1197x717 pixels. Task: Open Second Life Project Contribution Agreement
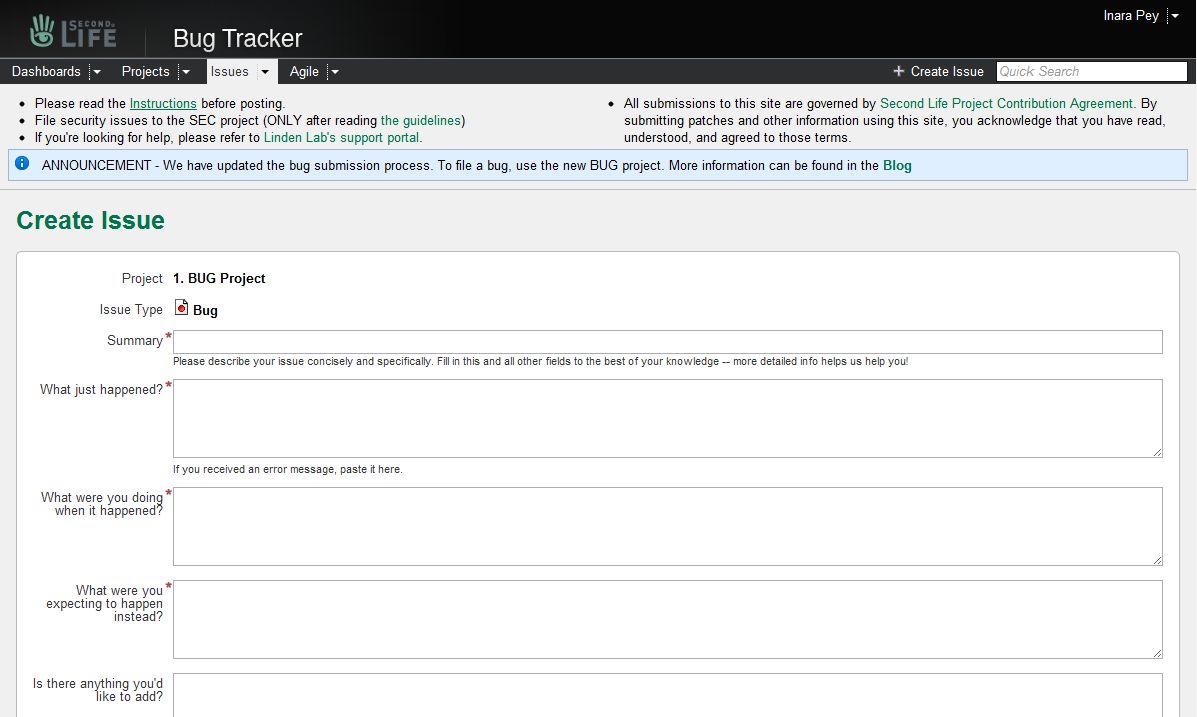[x=1006, y=103]
